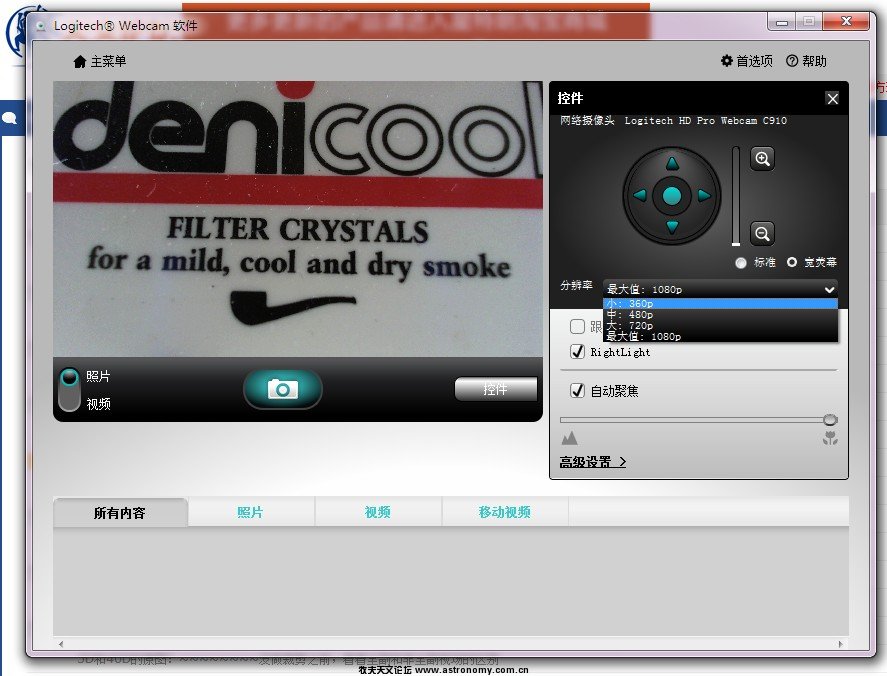Viewport: 887px width, 676px height.
Task: Click the gallery scrollbar left arrow
Action: (x=61, y=644)
